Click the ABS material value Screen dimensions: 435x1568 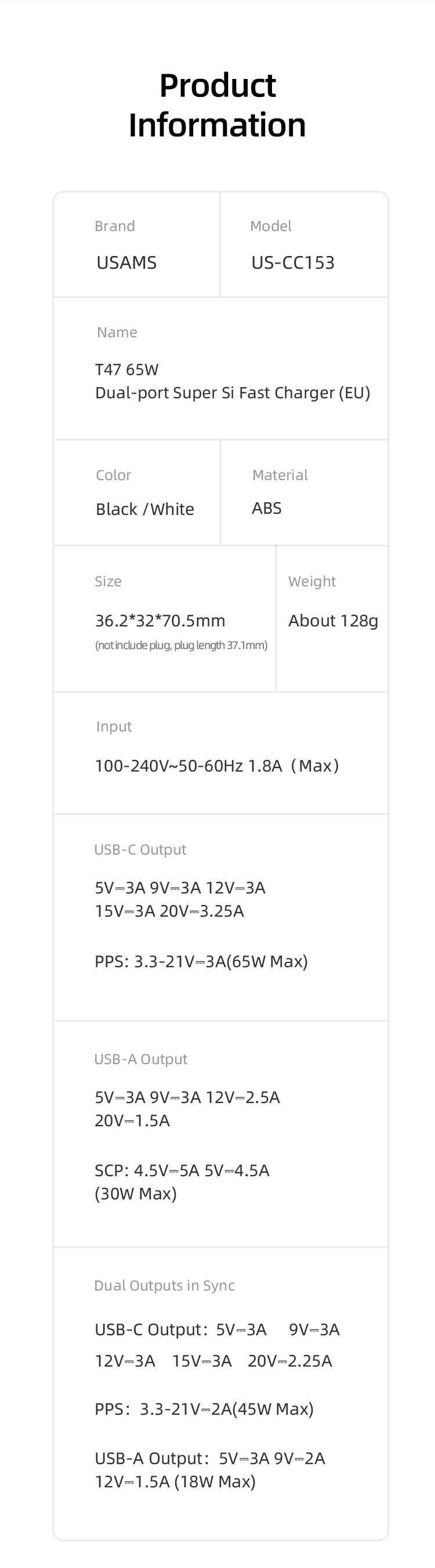pos(266,509)
